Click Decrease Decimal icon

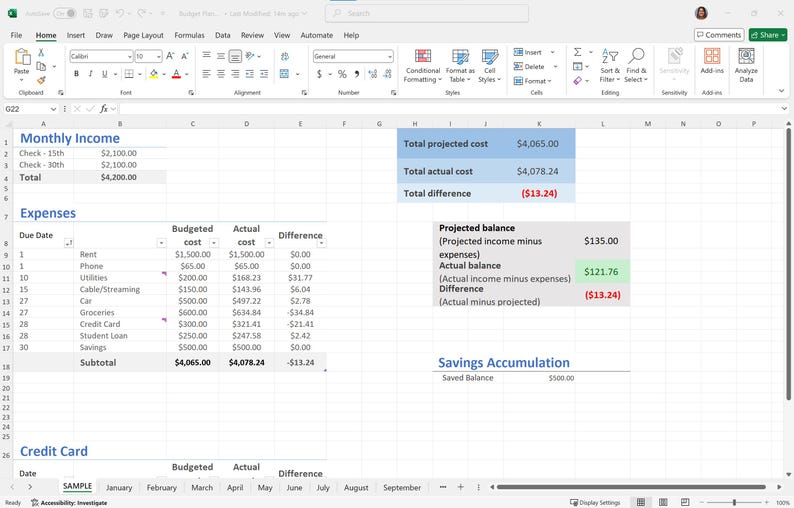pyautogui.click(x=387, y=74)
